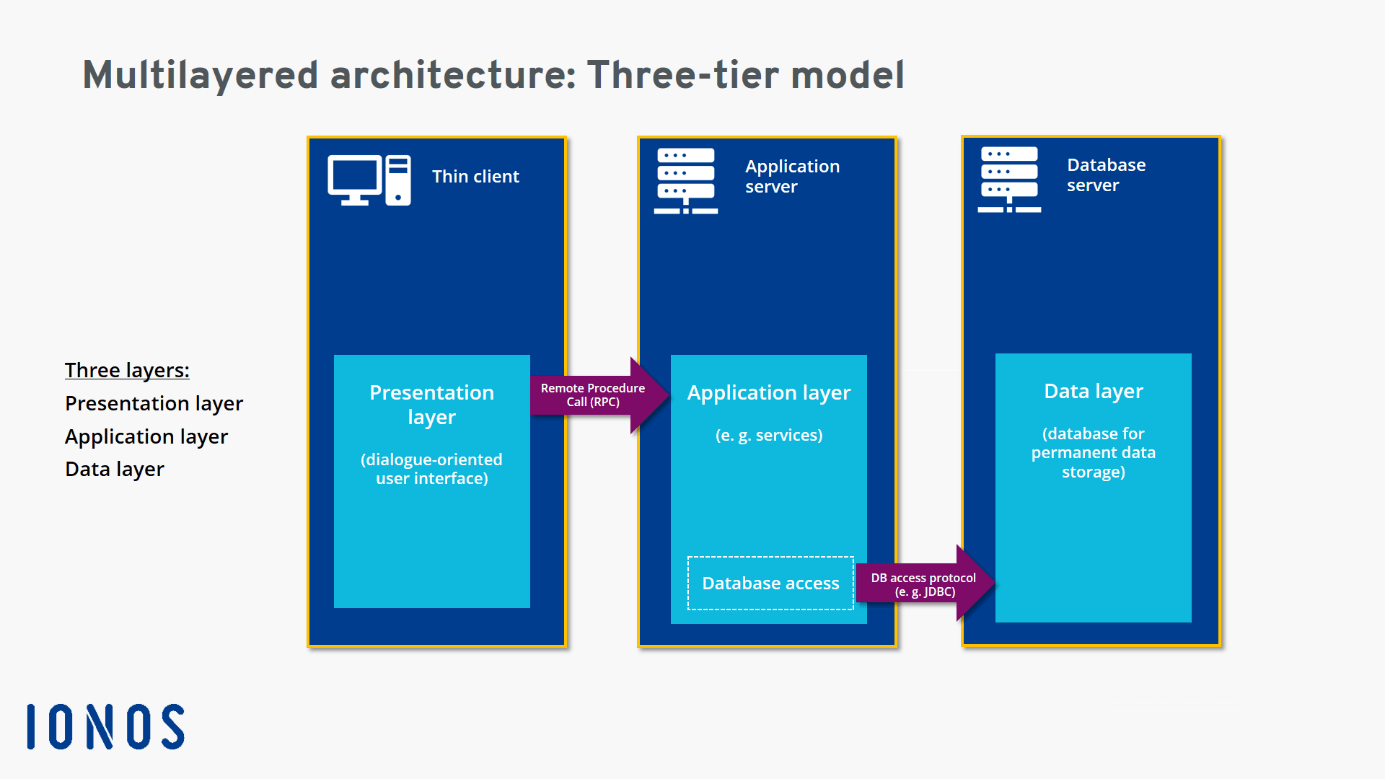1385x779 pixels.
Task: Click the DB access protocol (e. g. JDBC) arrow
Action: click(x=925, y=583)
